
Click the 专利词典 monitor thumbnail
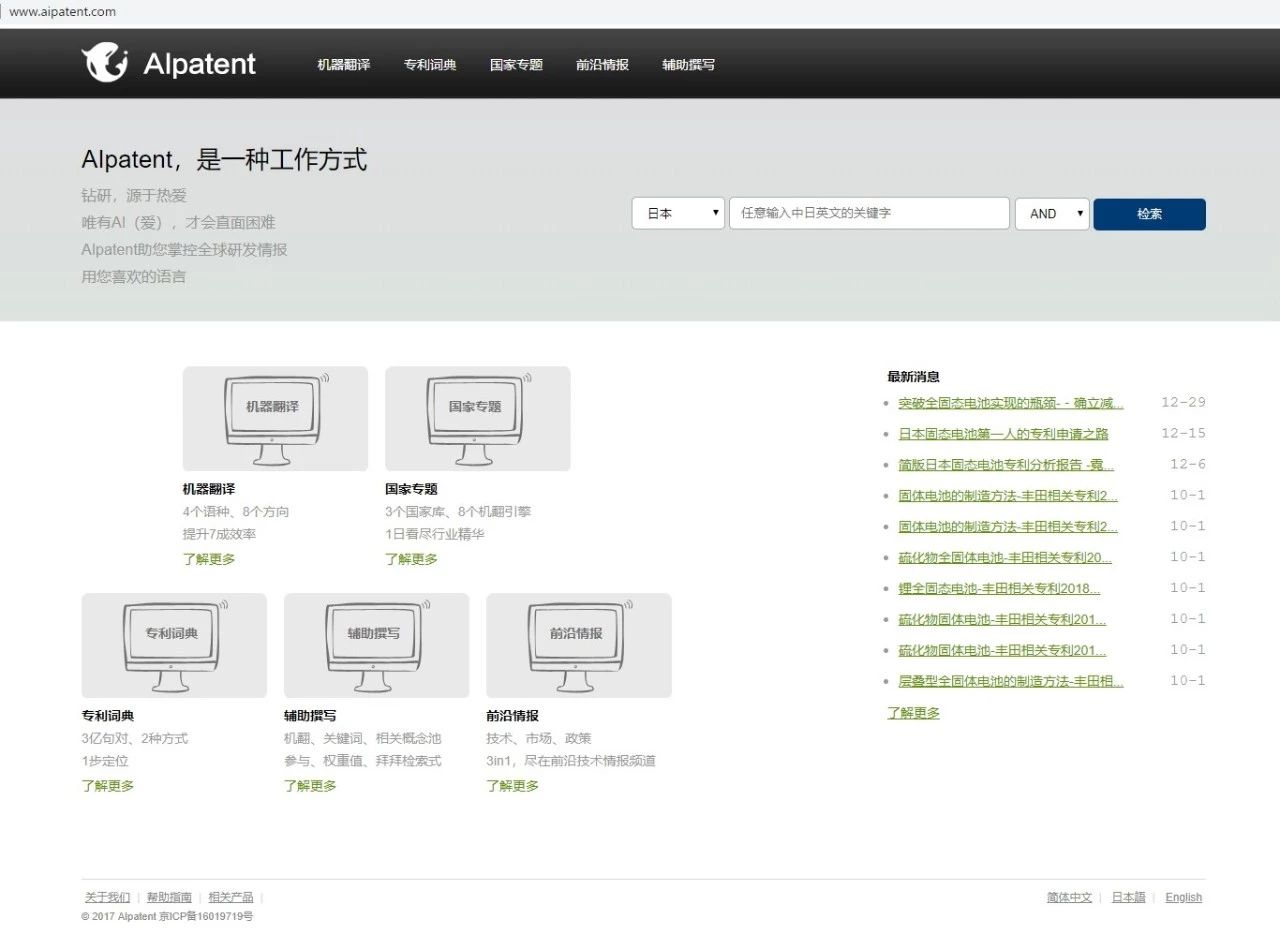click(x=174, y=645)
